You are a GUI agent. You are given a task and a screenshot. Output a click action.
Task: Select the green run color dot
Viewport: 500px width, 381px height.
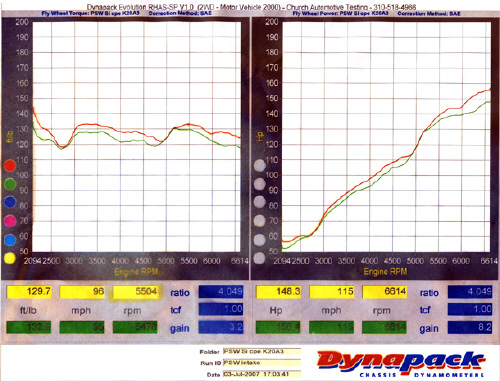click(x=10, y=184)
